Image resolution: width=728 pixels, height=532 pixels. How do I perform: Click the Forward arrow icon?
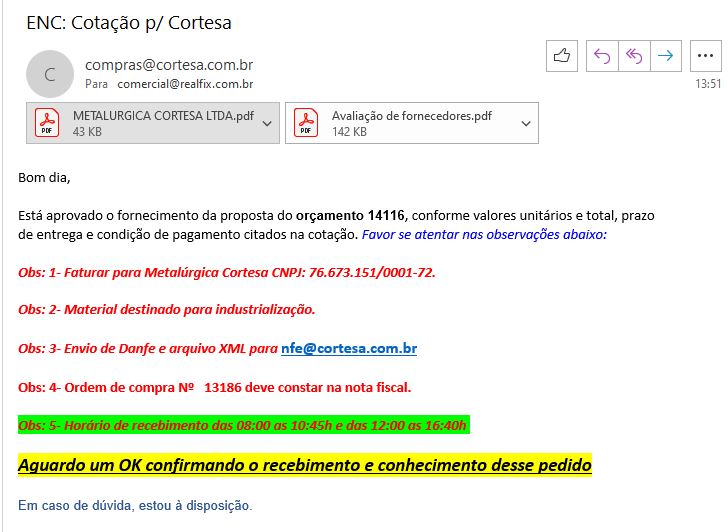(665, 56)
